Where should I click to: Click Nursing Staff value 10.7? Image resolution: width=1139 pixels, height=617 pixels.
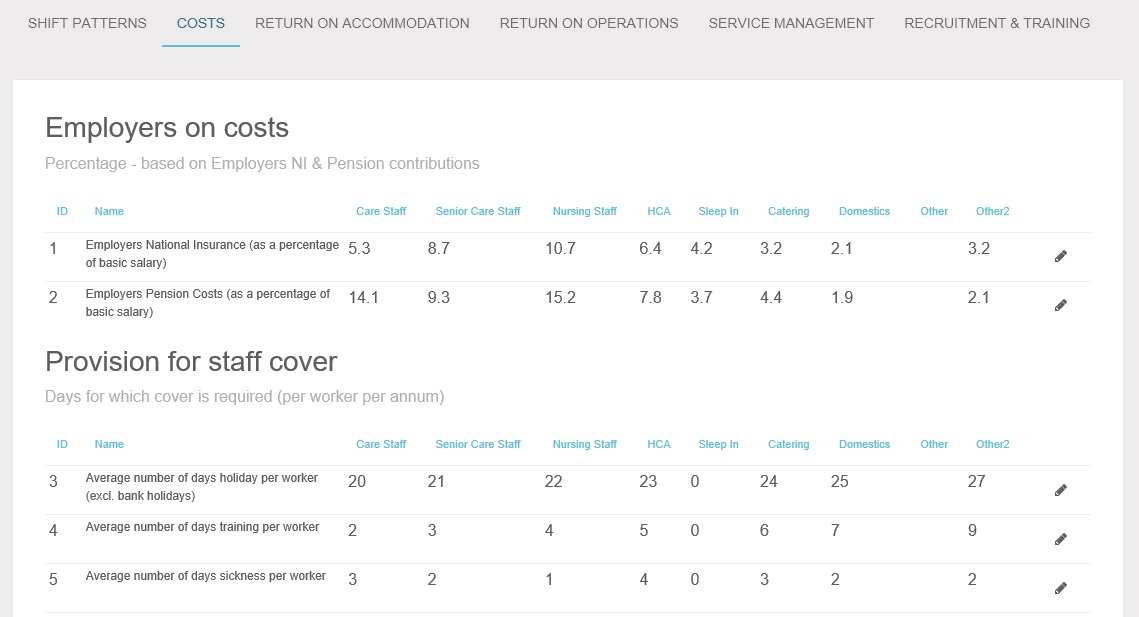tap(560, 249)
